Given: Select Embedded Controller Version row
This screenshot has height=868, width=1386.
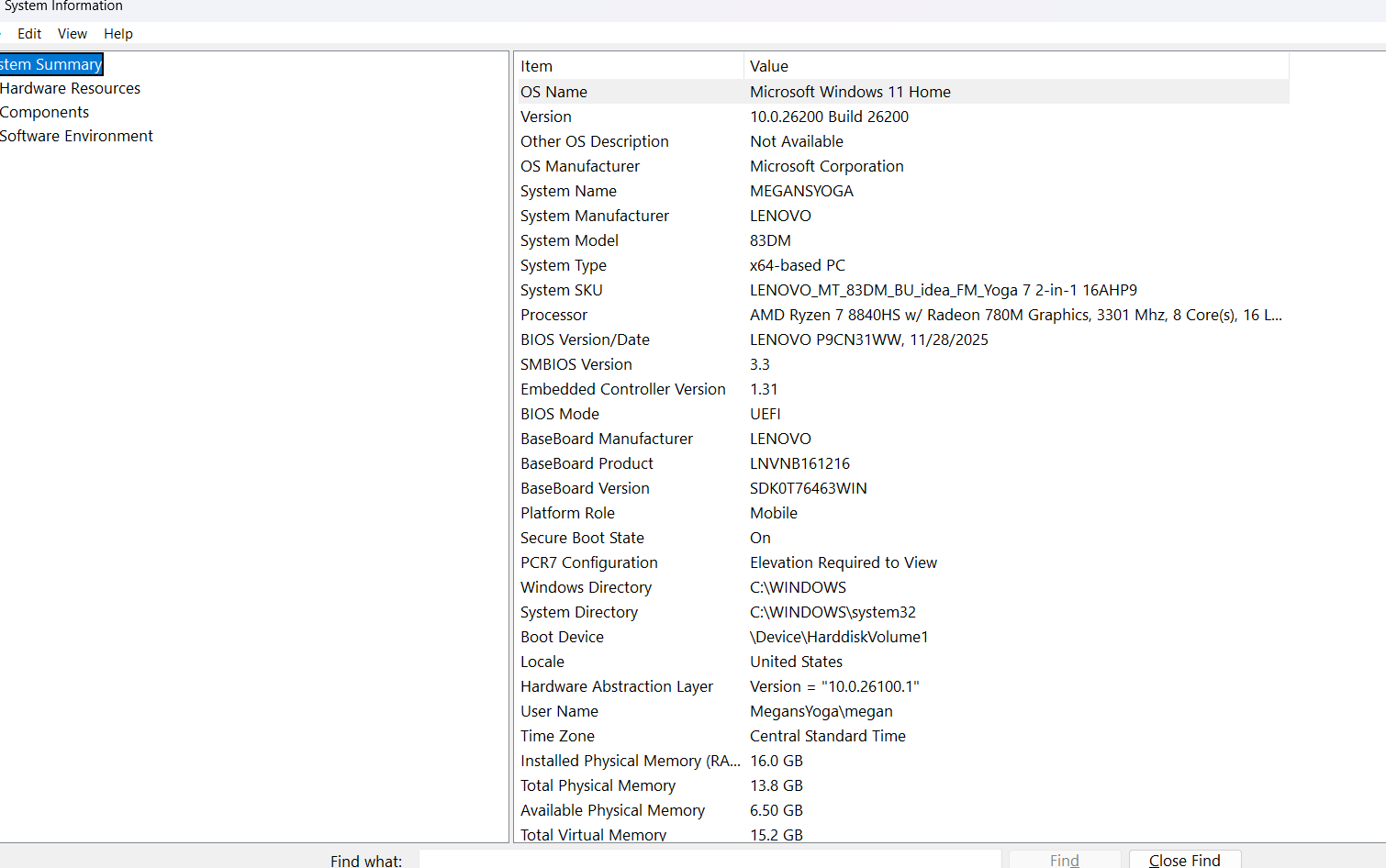Looking at the screenshot, I should pos(622,389).
